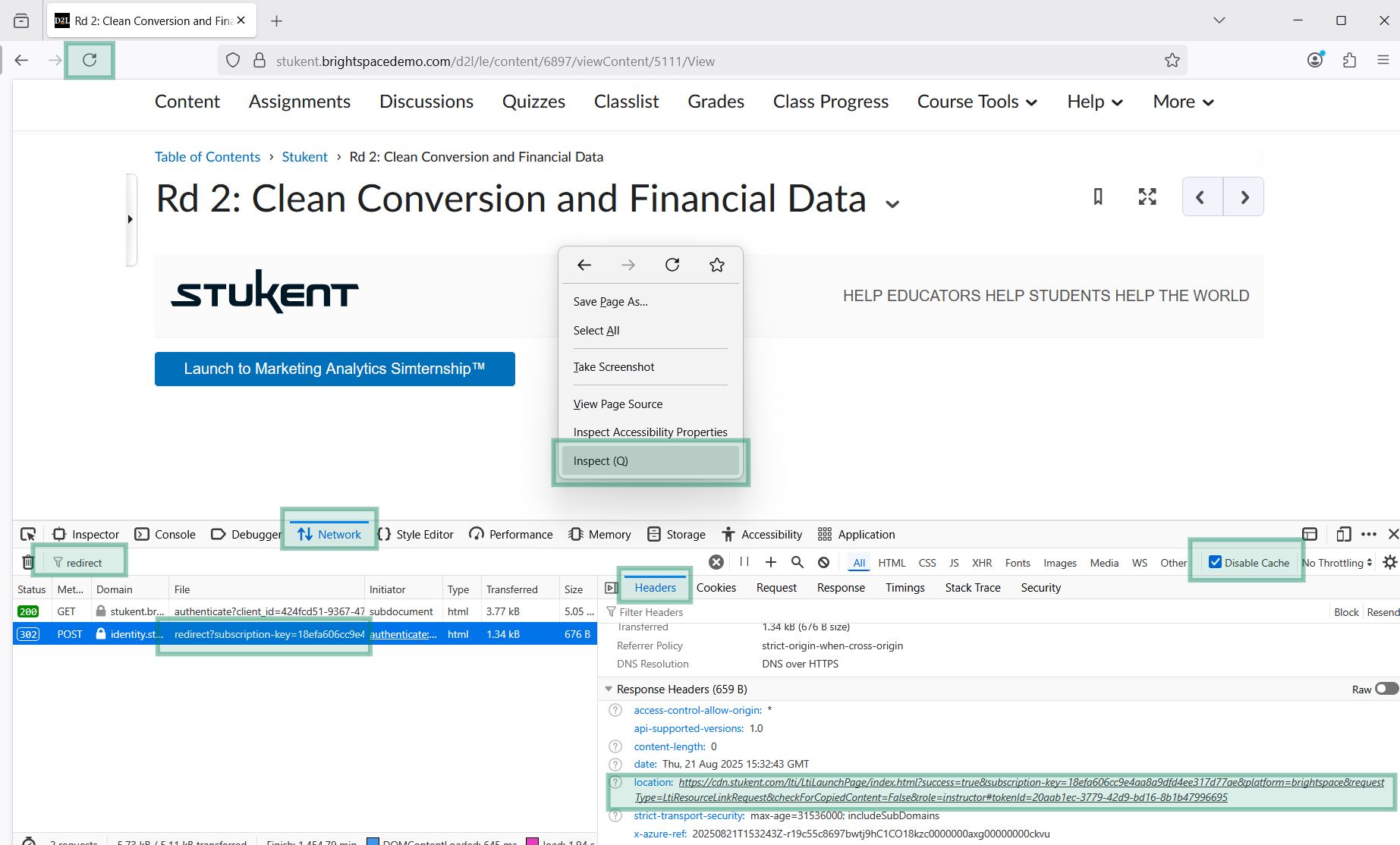Screen dimensions: 1400x845
Task: Open request blocking icon
Action: point(824,562)
